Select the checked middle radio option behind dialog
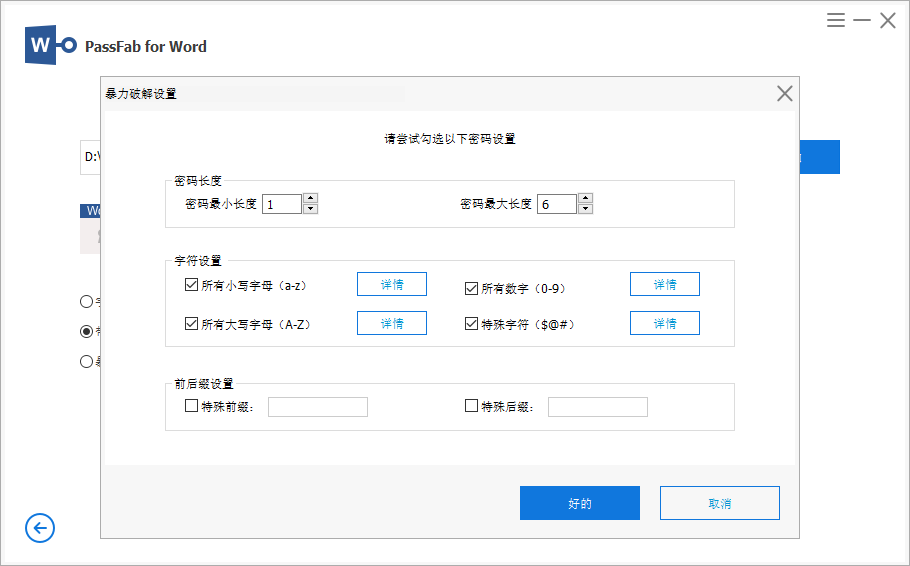Image resolution: width=910 pixels, height=566 pixels. pyautogui.click(x=86, y=331)
